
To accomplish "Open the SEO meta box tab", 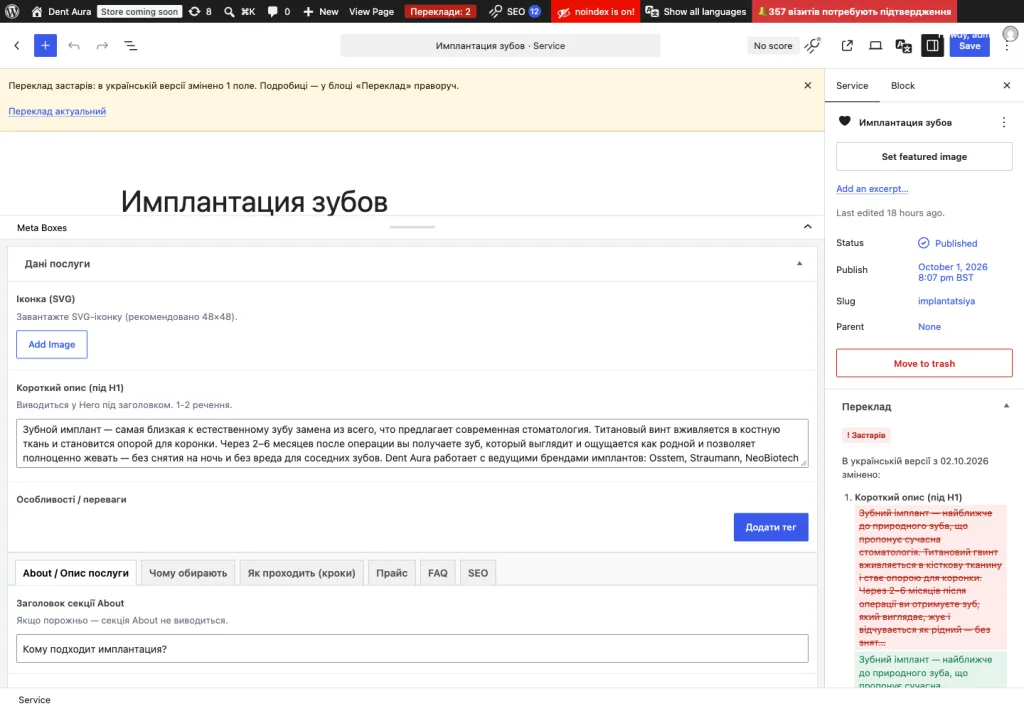I will pos(478,573).
